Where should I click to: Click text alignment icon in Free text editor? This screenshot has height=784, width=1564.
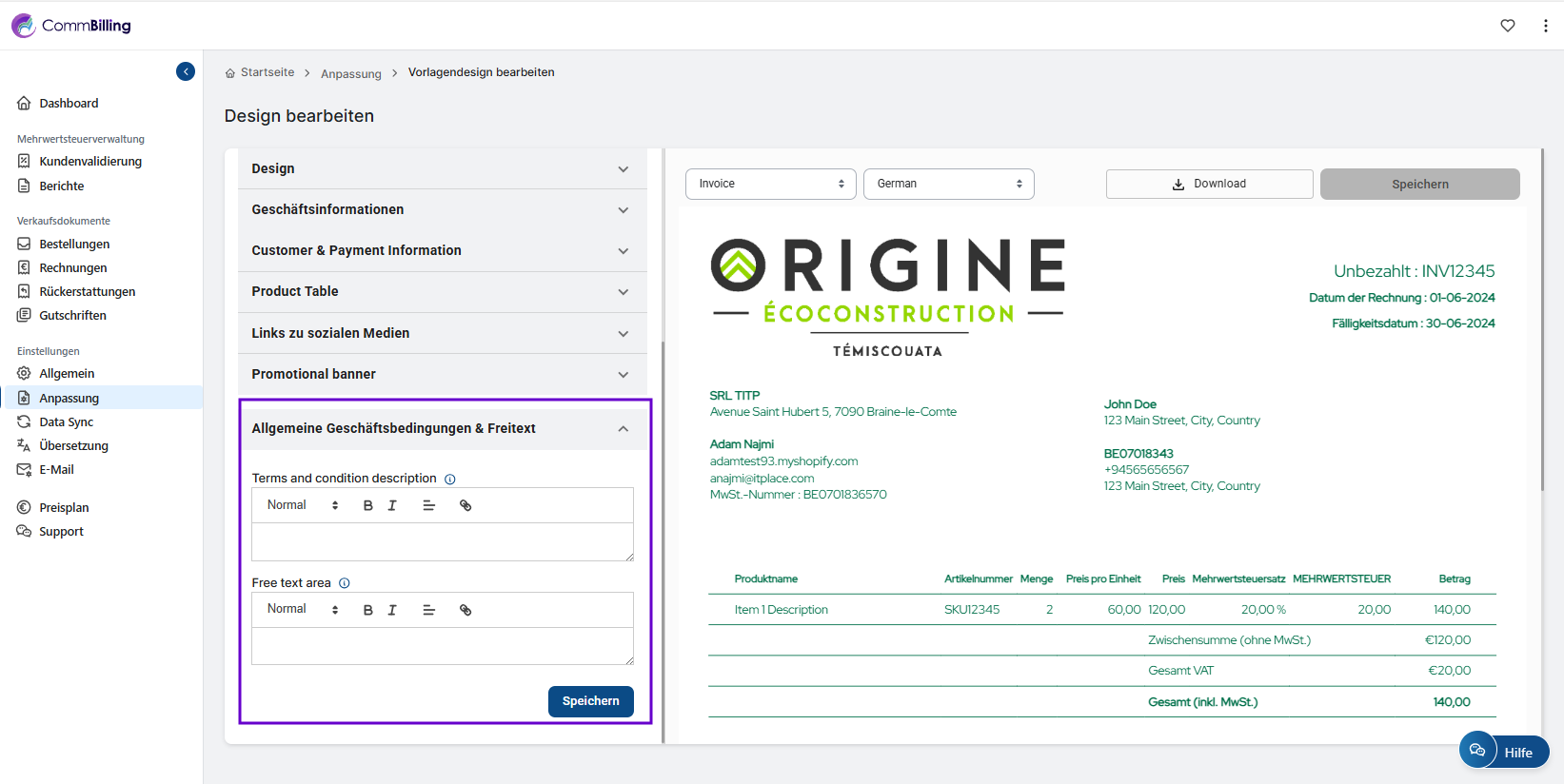pyautogui.click(x=428, y=610)
